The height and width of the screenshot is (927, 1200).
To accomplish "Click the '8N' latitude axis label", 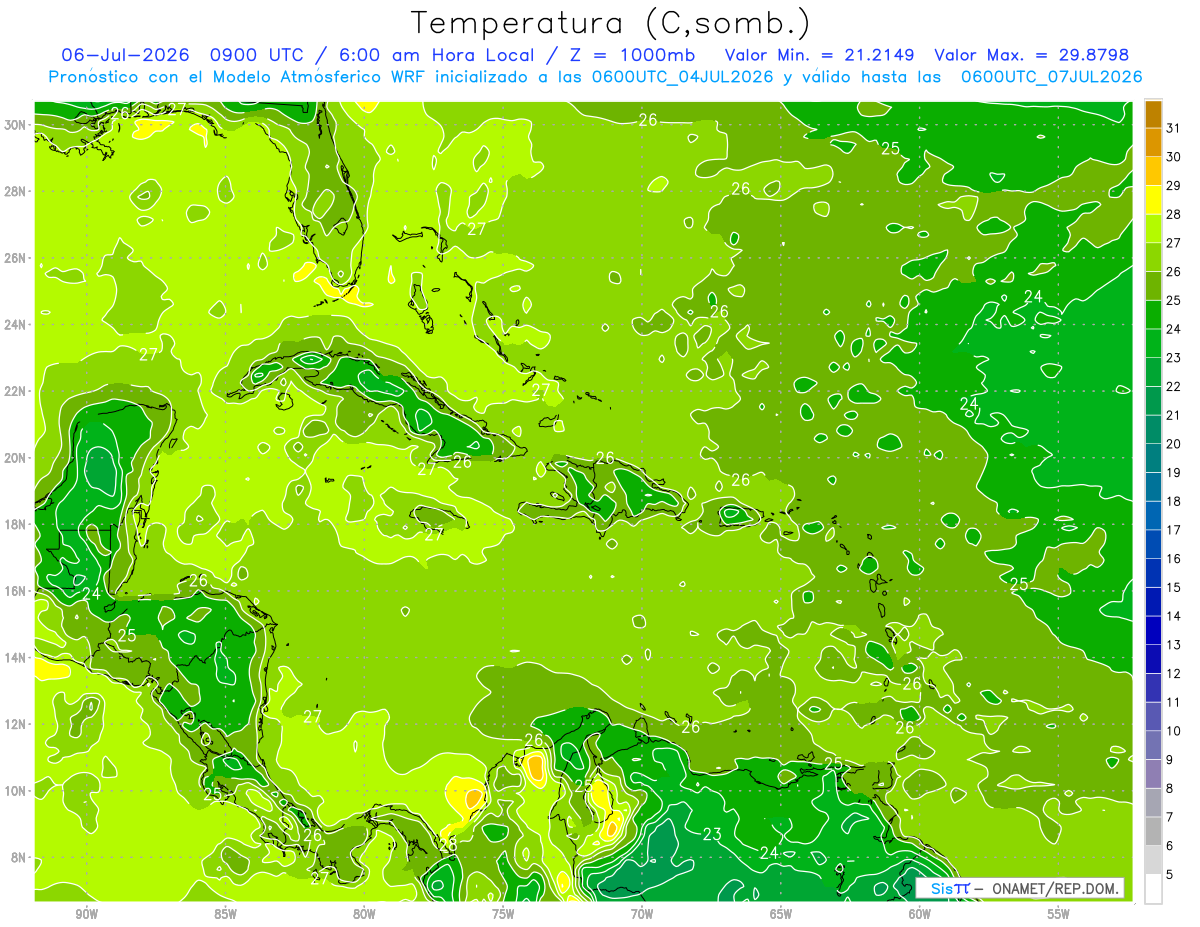I will [x=19, y=858].
